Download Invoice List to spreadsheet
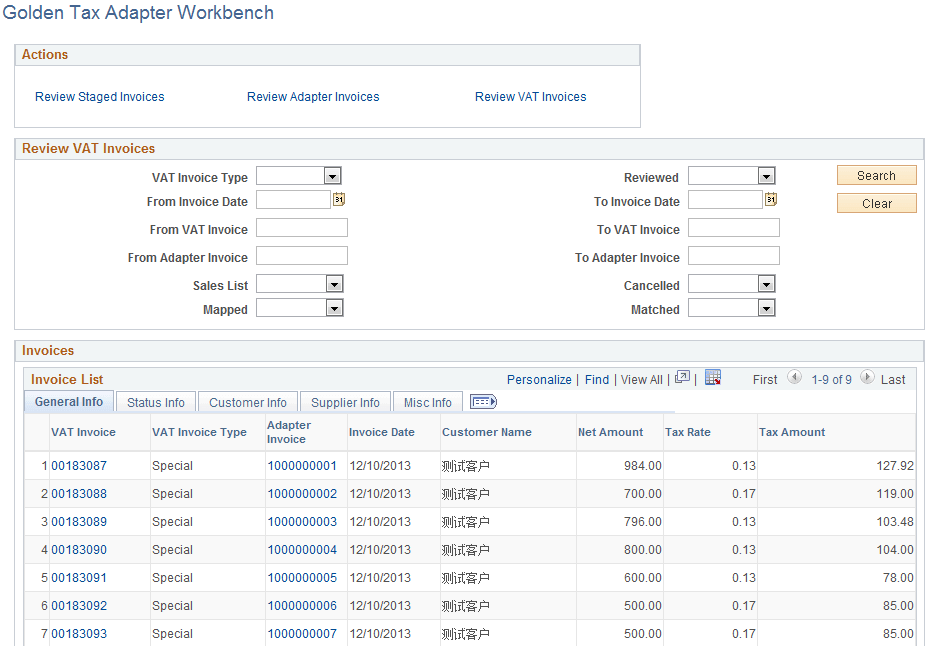 (x=713, y=379)
